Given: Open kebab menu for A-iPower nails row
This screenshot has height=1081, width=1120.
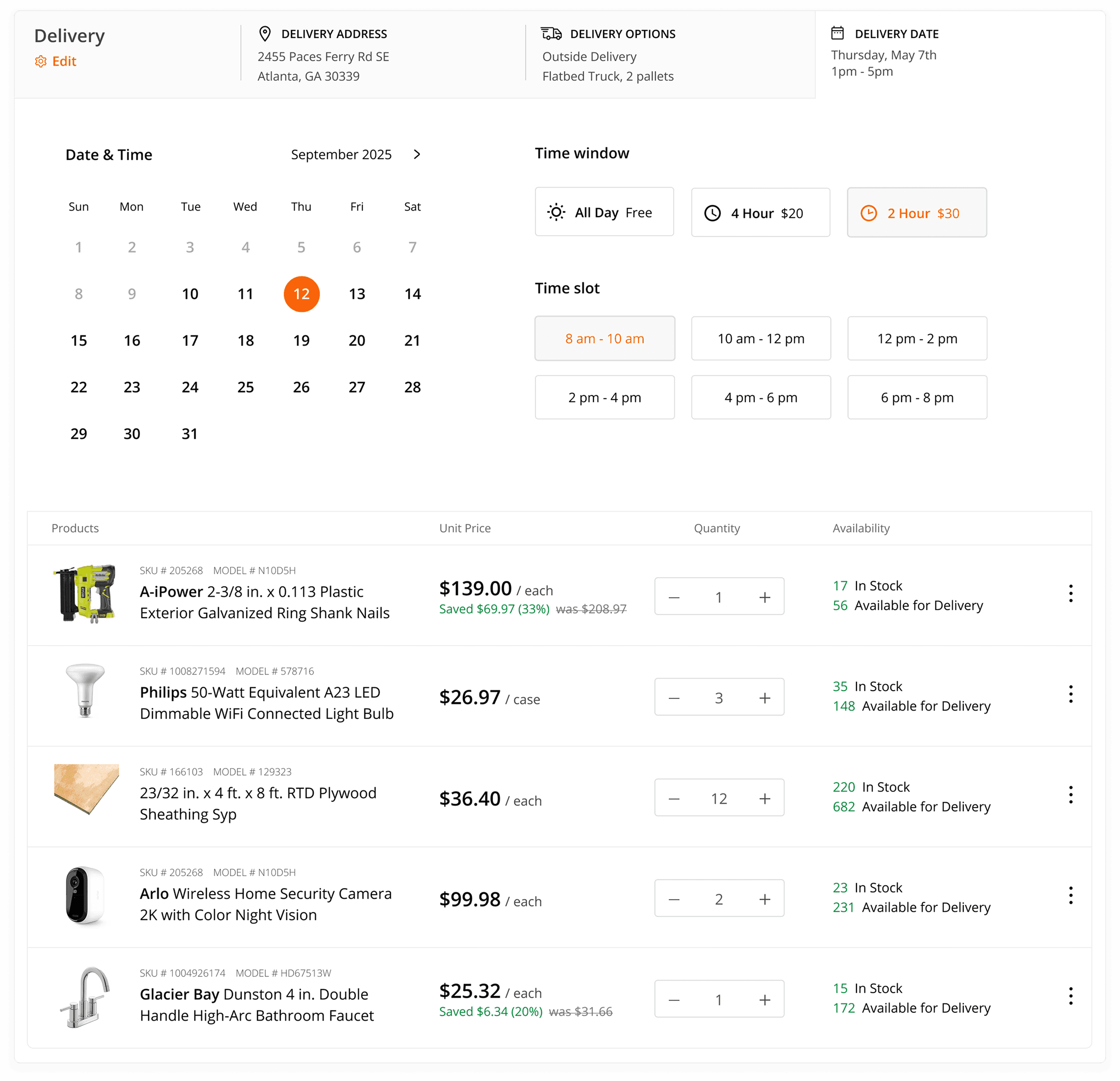Looking at the screenshot, I should point(1070,593).
